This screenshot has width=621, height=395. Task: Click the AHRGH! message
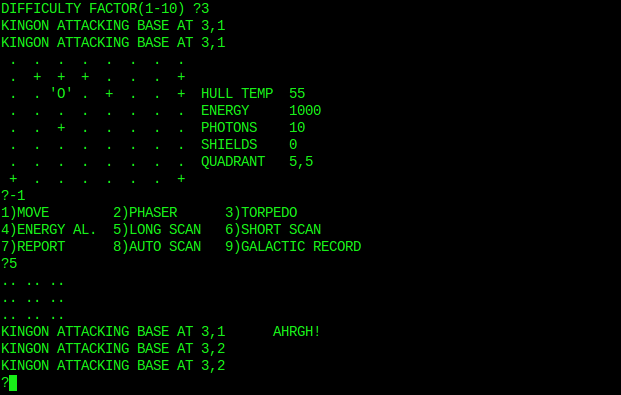pos(297,332)
